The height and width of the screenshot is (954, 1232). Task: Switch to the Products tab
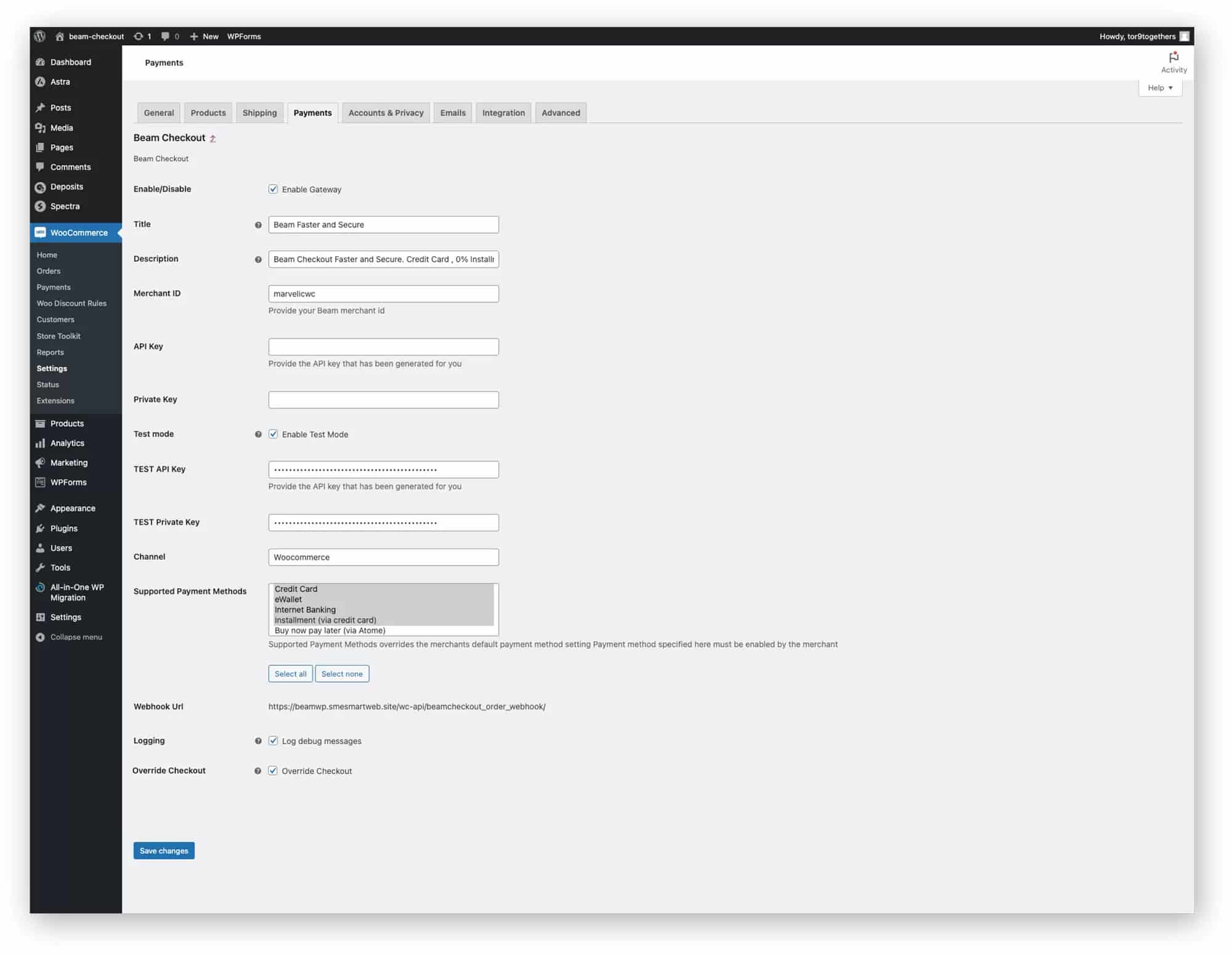[x=208, y=113]
